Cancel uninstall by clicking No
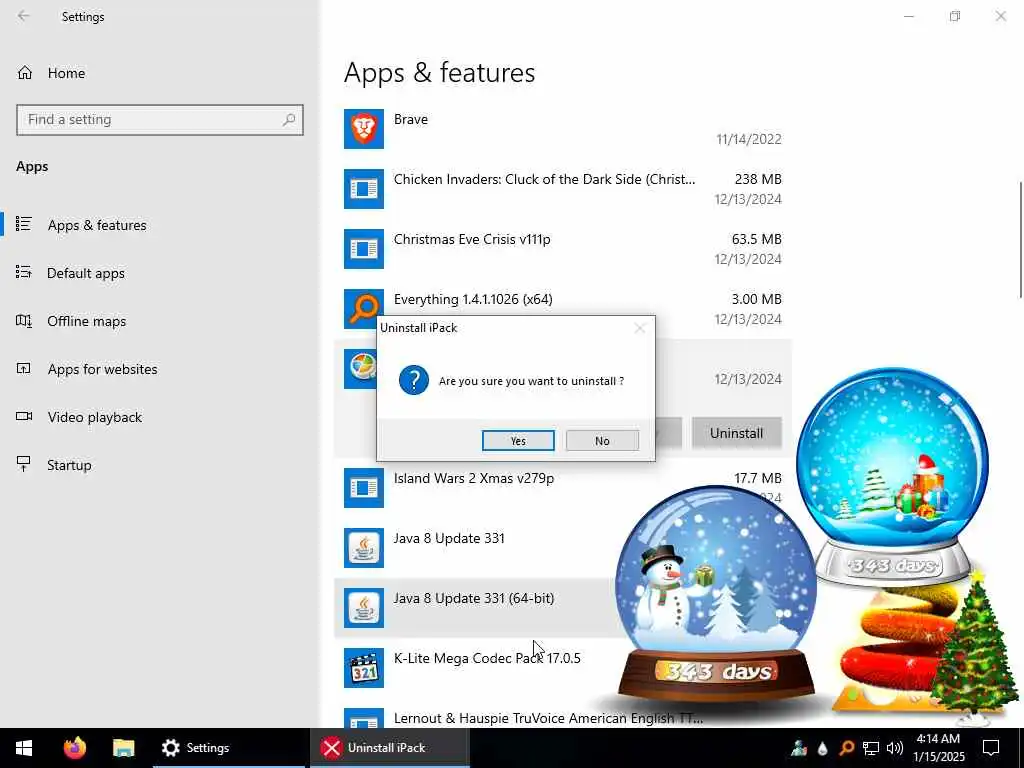 [x=602, y=441]
